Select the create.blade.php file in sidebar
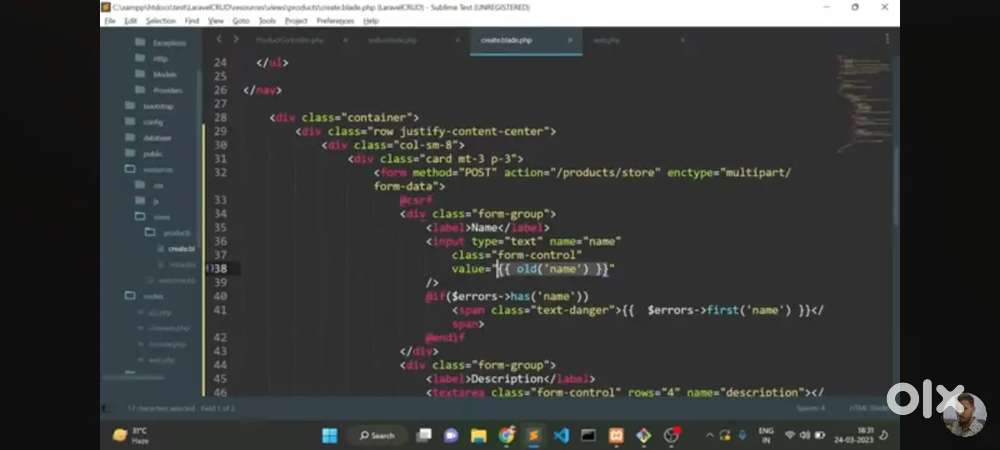1000x450 pixels. point(181,248)
